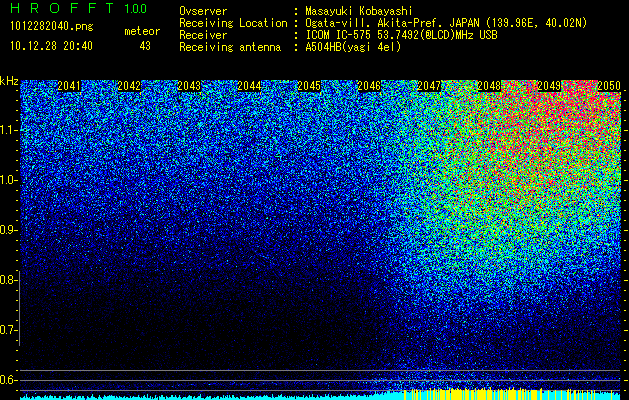Click the 2046 time marker
Screen dimensions: 629x400
pos(369,86)
